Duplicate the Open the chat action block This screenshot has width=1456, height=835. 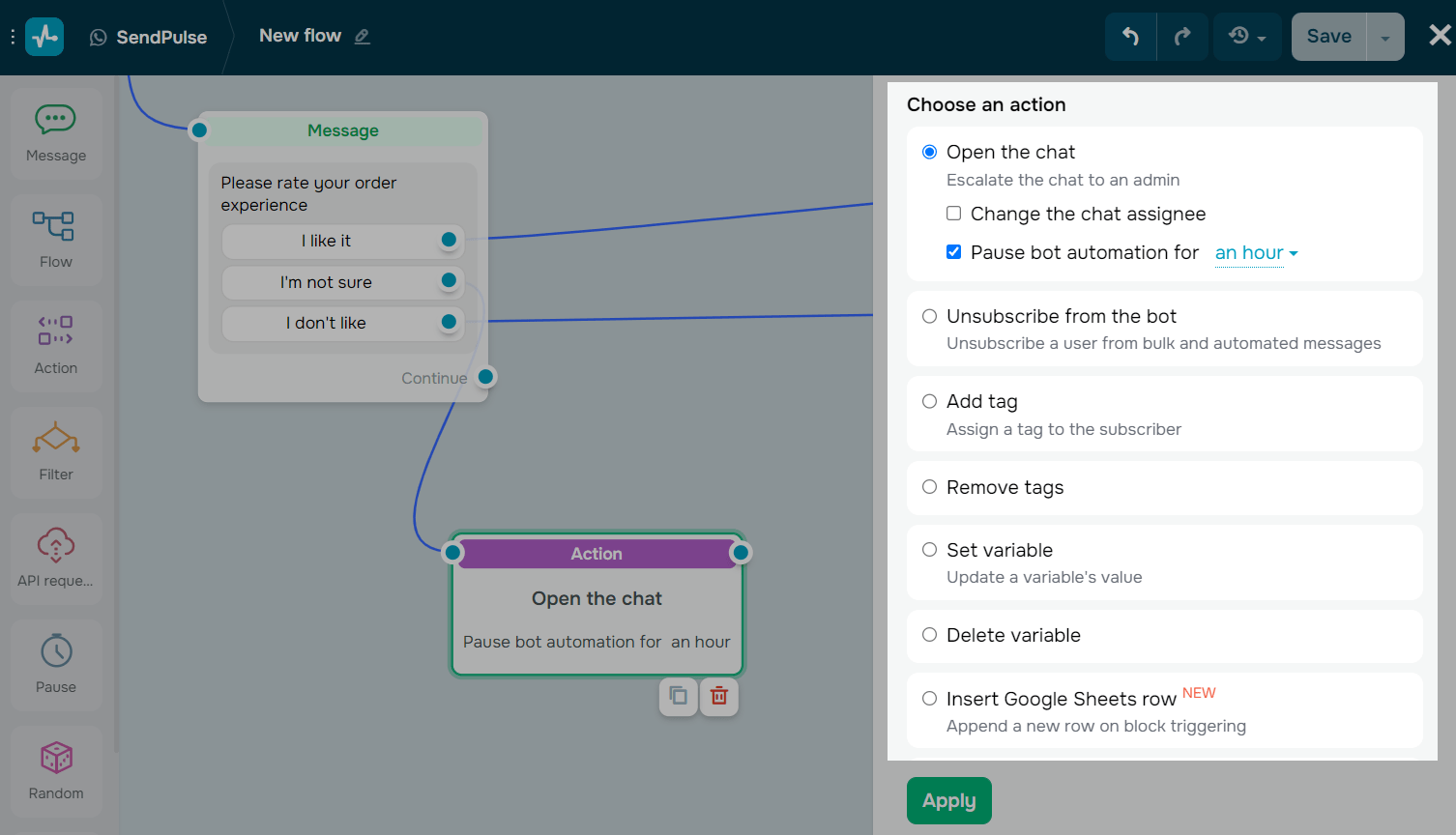[x=678, y=696]
